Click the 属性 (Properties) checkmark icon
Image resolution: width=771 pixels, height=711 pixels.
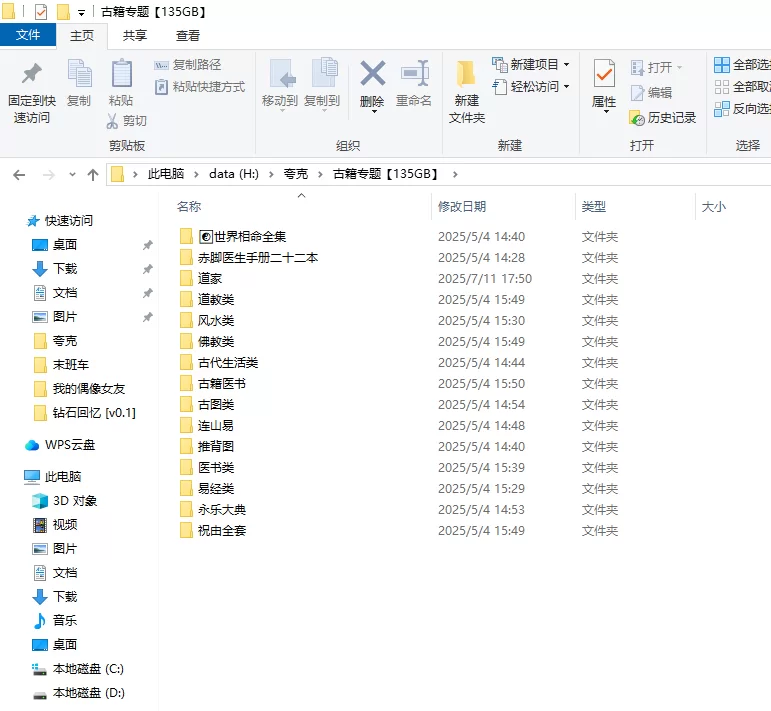click(x=604, y=74)
